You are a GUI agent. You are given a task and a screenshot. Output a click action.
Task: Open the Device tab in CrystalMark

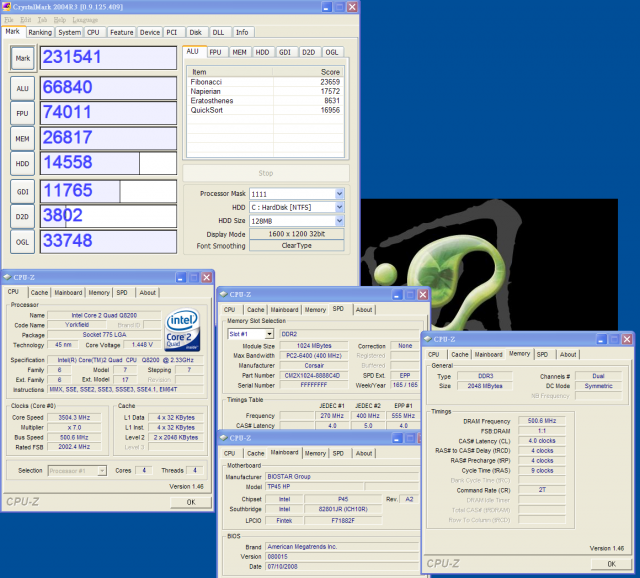click(x=150, y=32)
